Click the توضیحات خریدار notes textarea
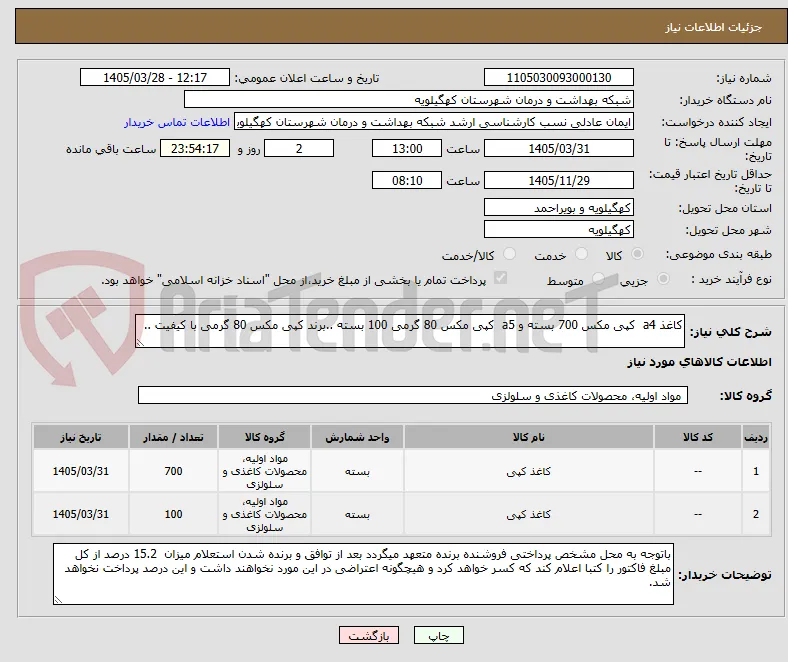Viewport: 788px width, 662px height. click(363, 574)
